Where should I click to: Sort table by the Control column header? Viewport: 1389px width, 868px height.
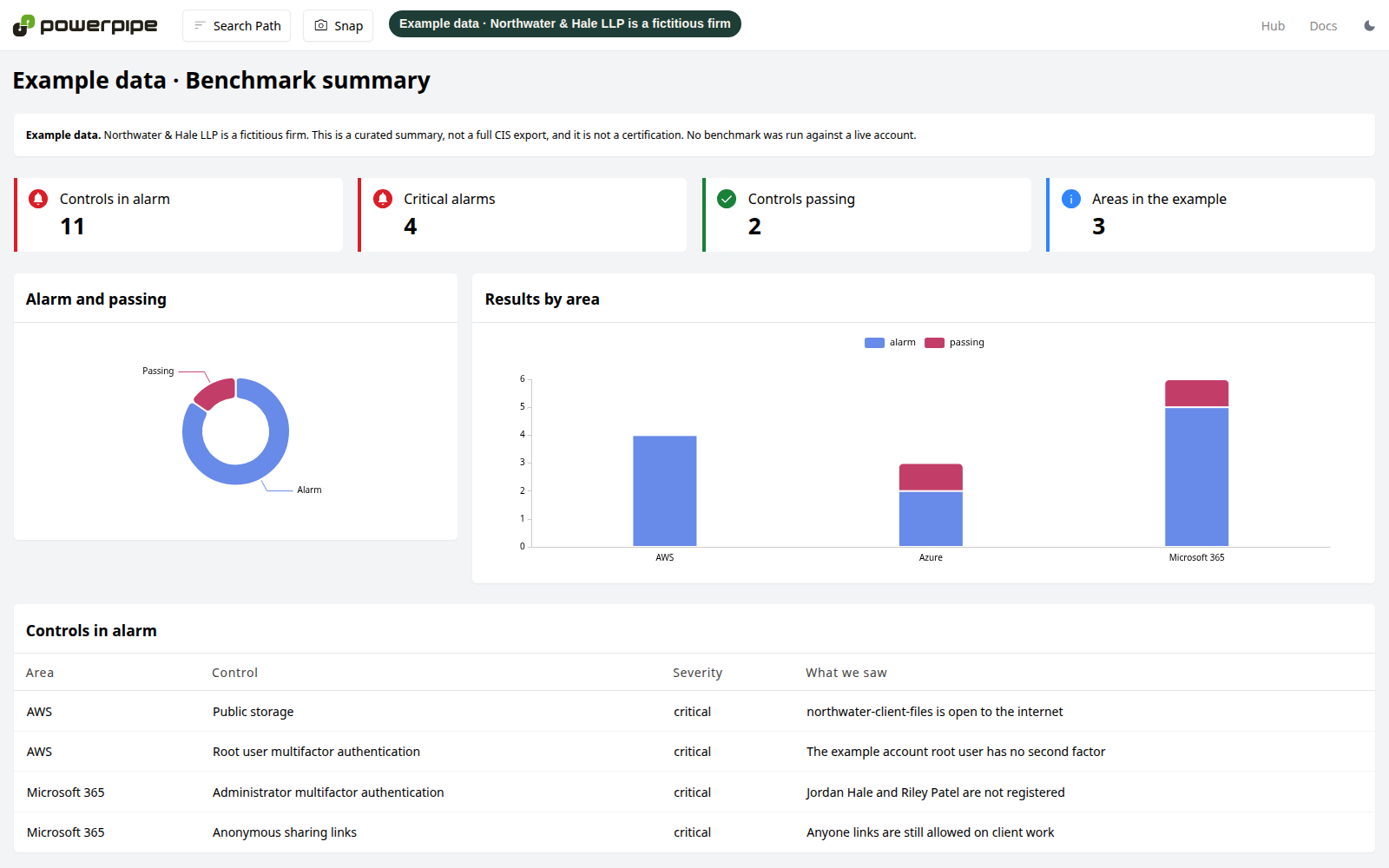tap(234, 673)
